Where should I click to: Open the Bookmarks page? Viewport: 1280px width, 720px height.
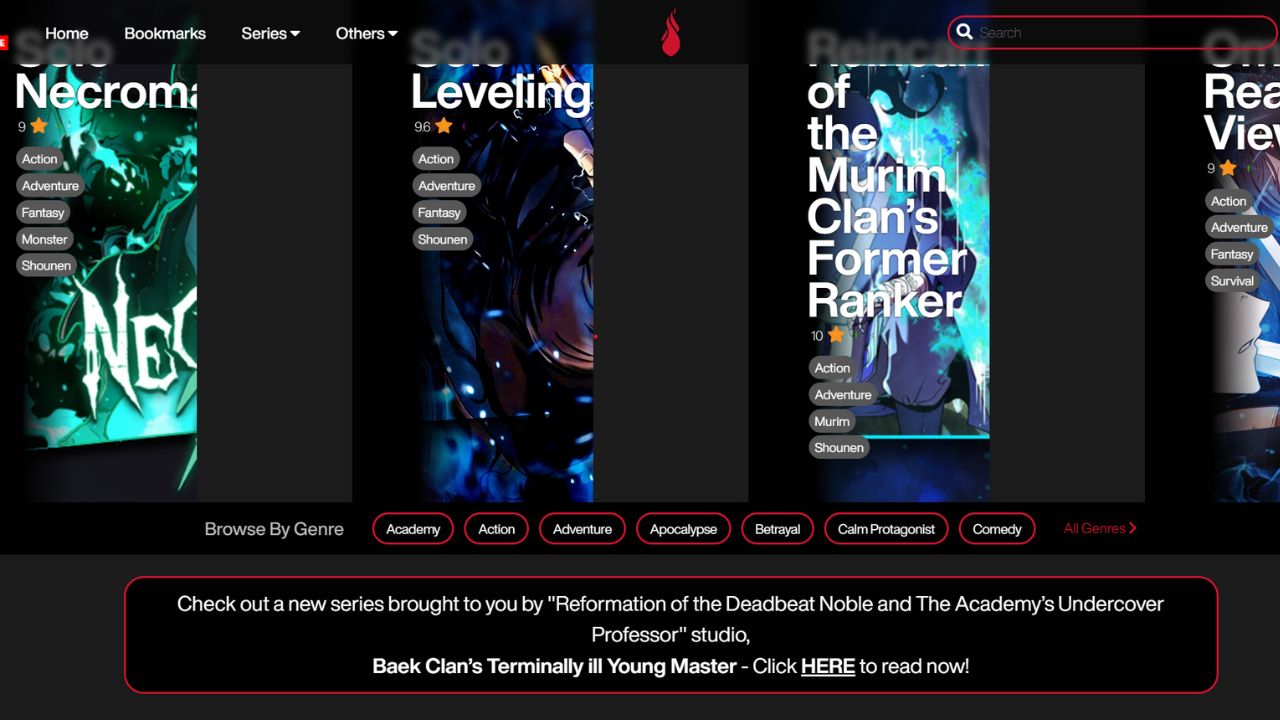[165, 33]
